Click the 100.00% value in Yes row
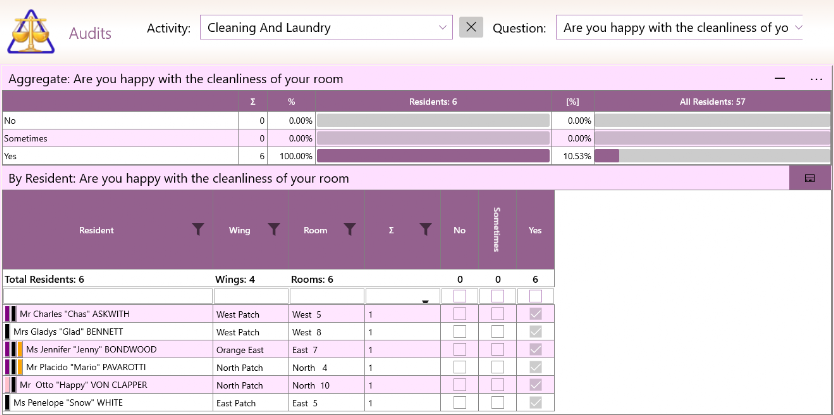This screenshot has height=415, width=834. click(x=296, y=156)
